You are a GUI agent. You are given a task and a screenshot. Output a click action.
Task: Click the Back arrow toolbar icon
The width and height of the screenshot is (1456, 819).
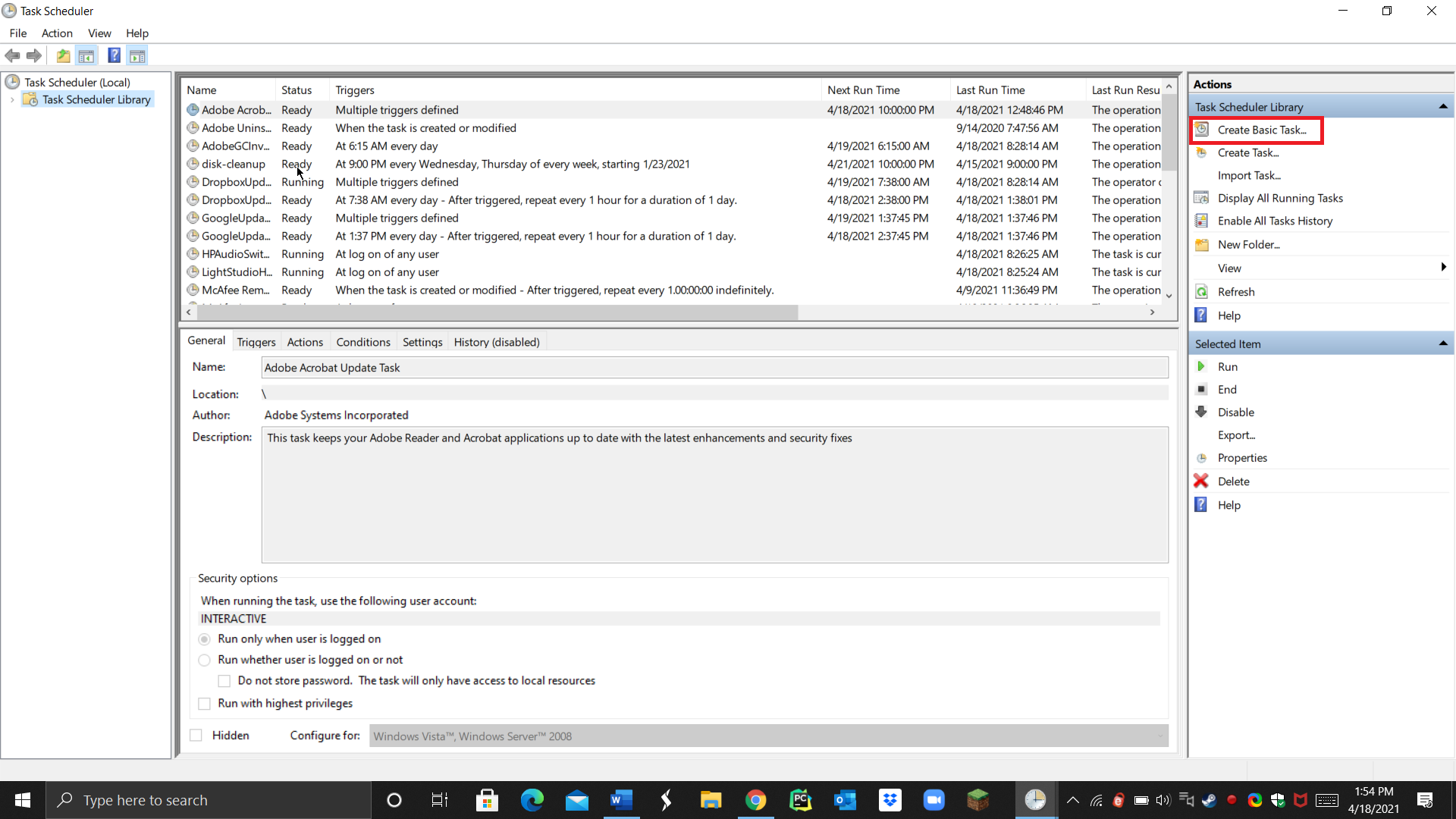click(12, 55)
